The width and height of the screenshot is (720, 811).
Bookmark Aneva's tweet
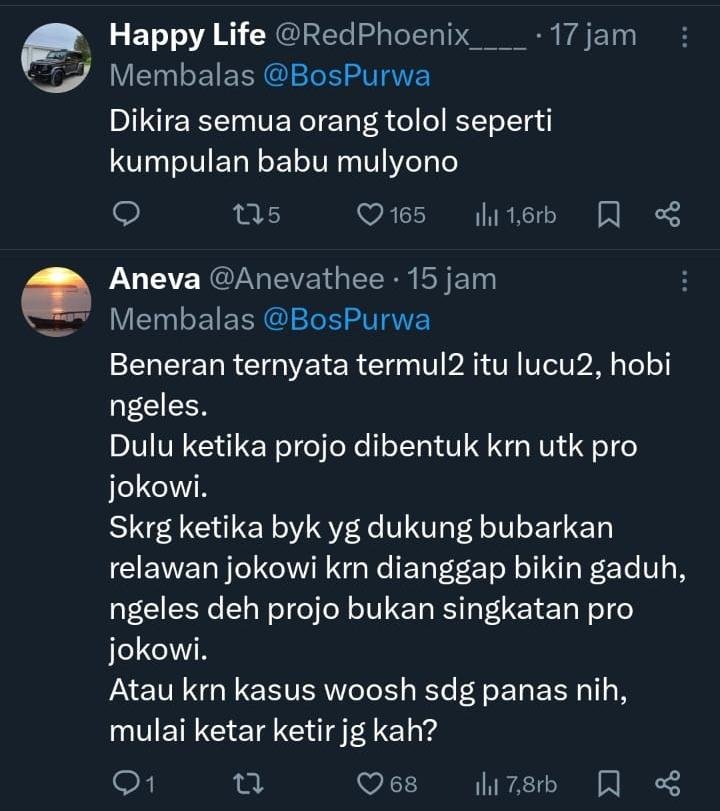(x=608, y=783)
